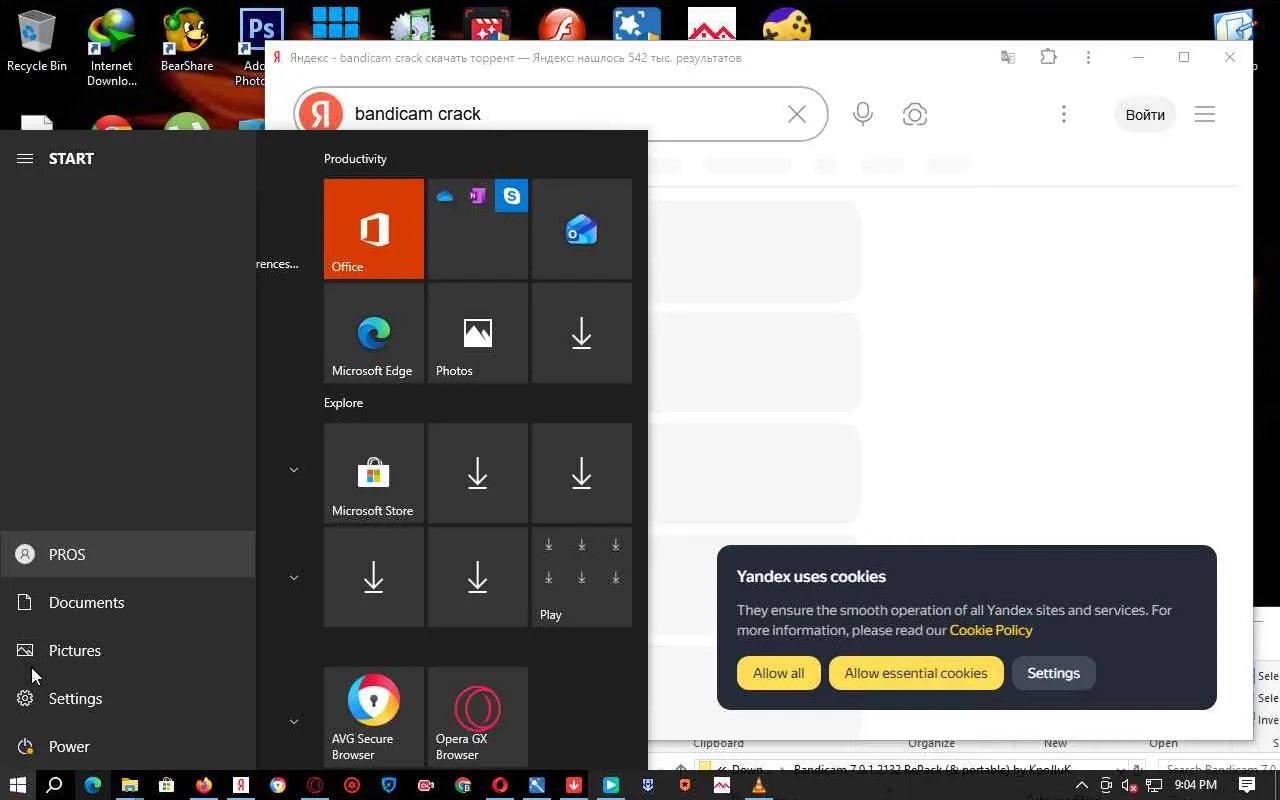The width and height of the screenshot is (1280, 800).
Task: Open Settings from the Start menu sidebar
Action: [128, 698]
